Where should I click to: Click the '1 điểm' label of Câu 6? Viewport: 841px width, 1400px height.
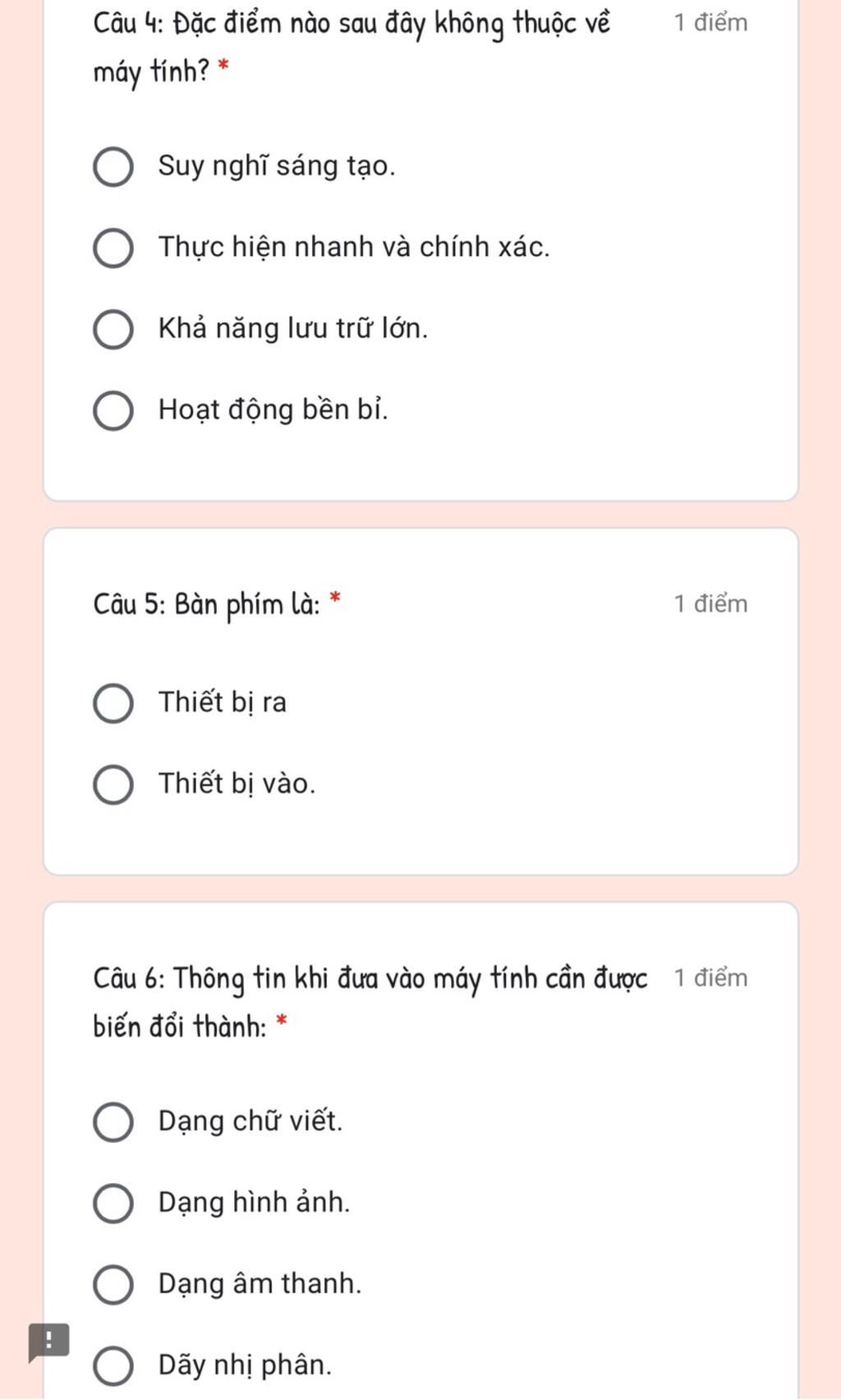point(710,978)
